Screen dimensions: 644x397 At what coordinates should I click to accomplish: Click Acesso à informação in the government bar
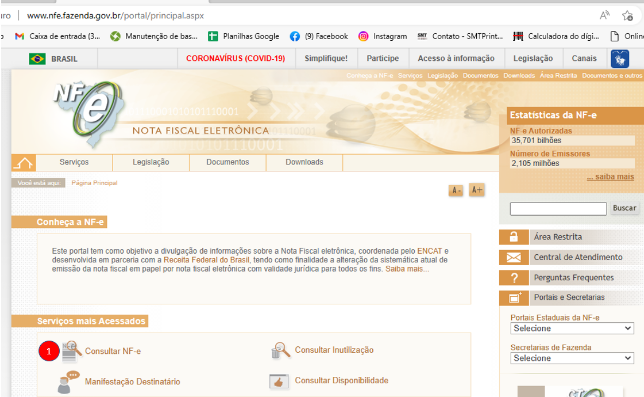point(456,58)
